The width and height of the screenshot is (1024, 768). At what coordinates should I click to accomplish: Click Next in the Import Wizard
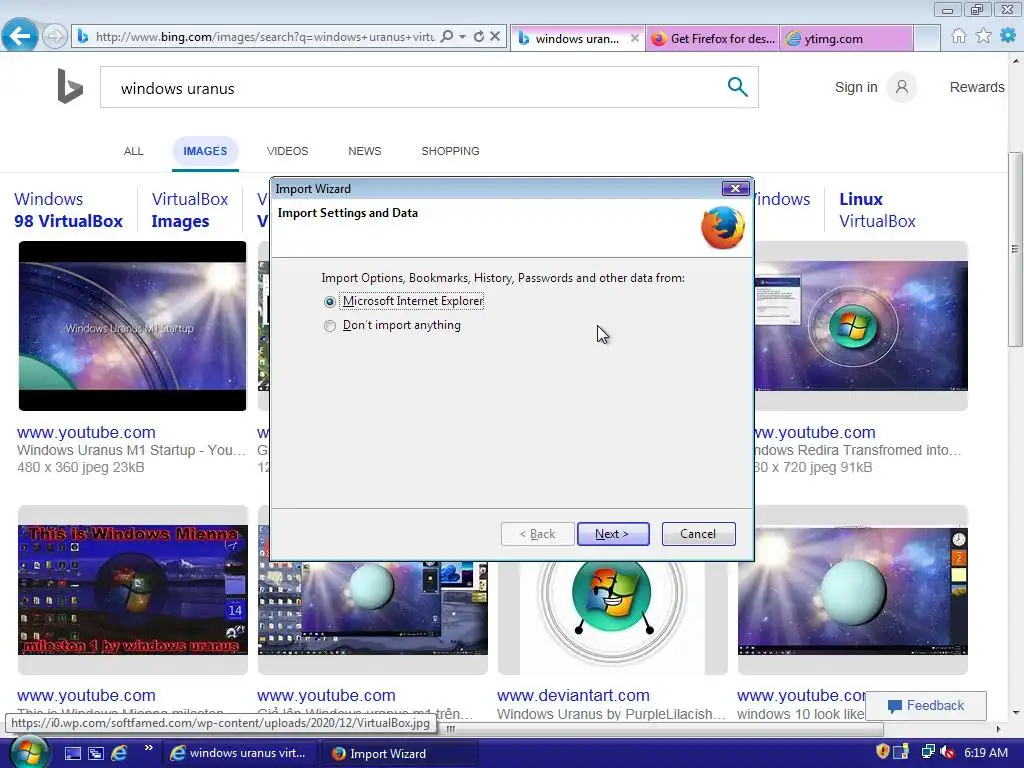[613, 534]
